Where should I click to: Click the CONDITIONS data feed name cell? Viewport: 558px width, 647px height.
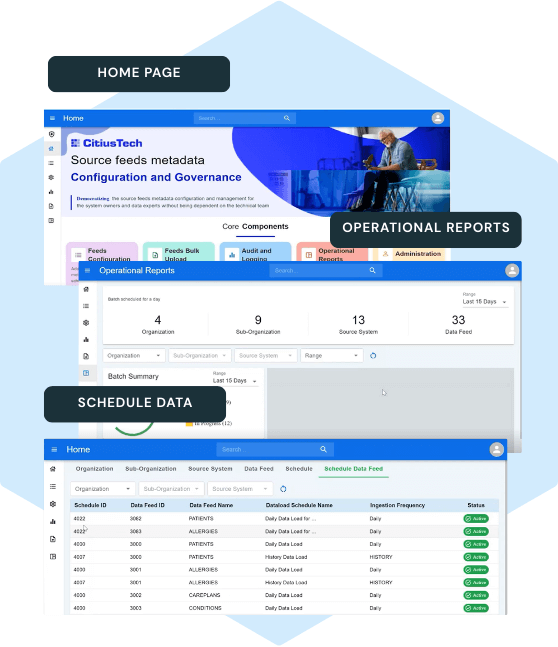(x=205, y=608)
